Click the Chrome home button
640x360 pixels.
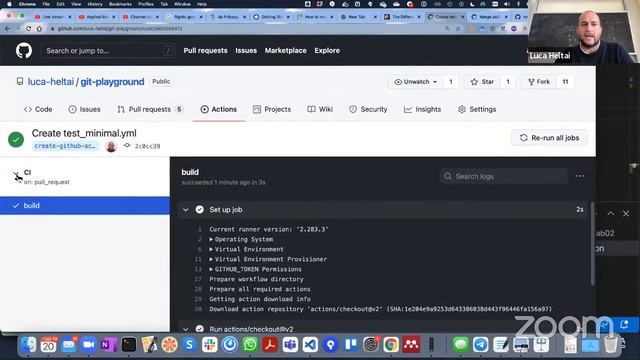coord(39,29)
